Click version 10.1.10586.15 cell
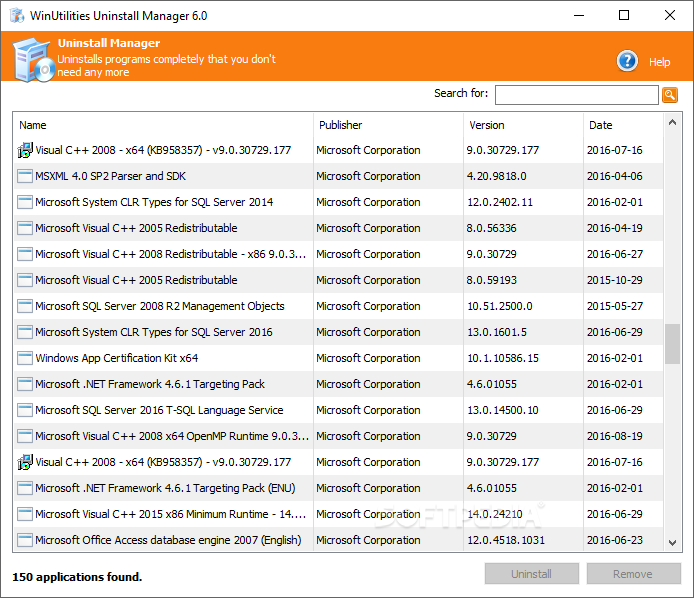694x598 pixels. click(503, 358)
